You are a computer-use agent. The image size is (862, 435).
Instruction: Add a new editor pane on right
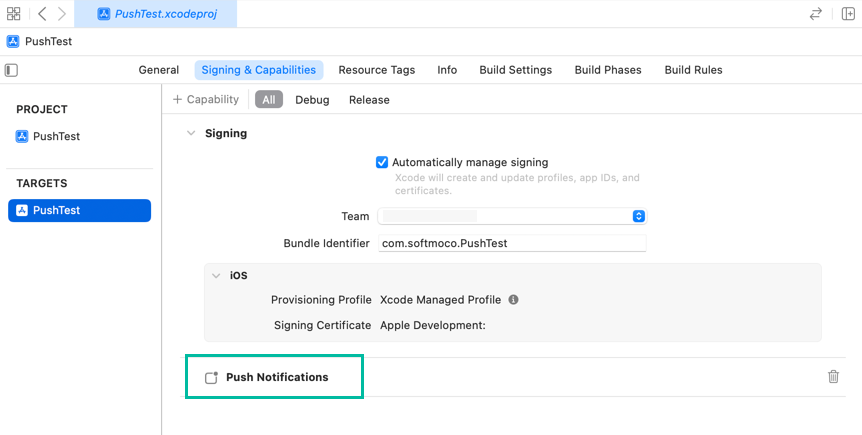coord(848,14)
